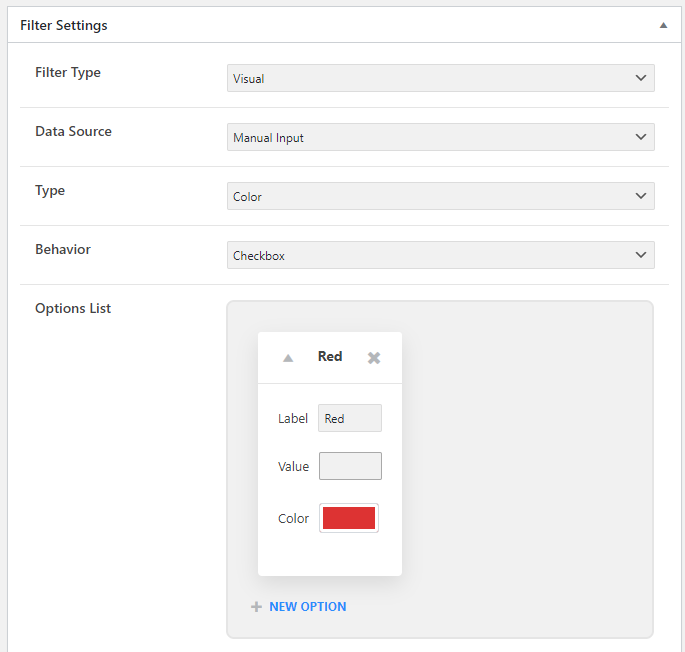This screenshot has width=685, height=652.
Task: Remove the Red option with X icon
Action: coord(374,358)
